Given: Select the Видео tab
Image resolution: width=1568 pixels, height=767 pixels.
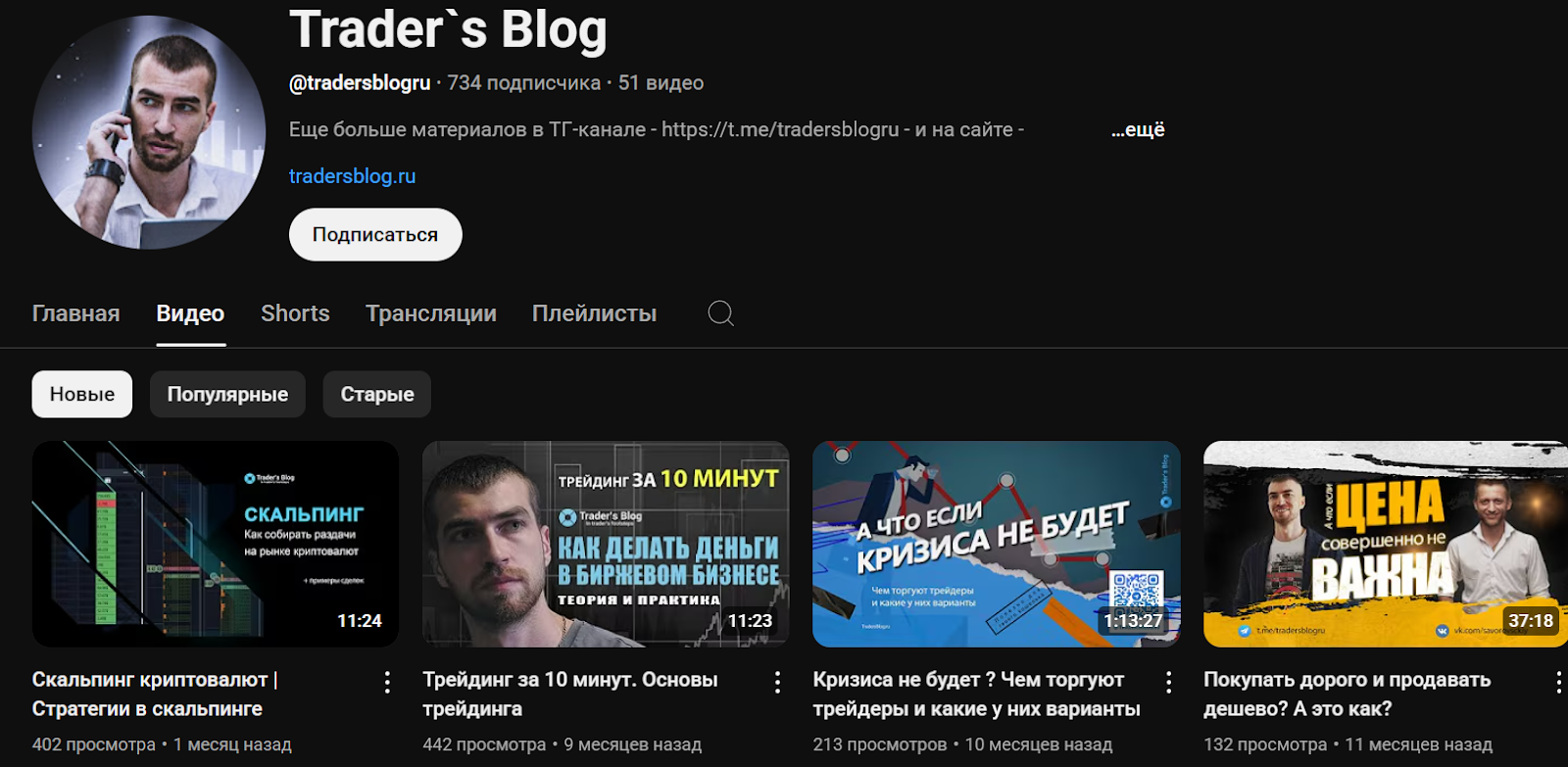Looking at the screenshot, I should pos(191,313).
